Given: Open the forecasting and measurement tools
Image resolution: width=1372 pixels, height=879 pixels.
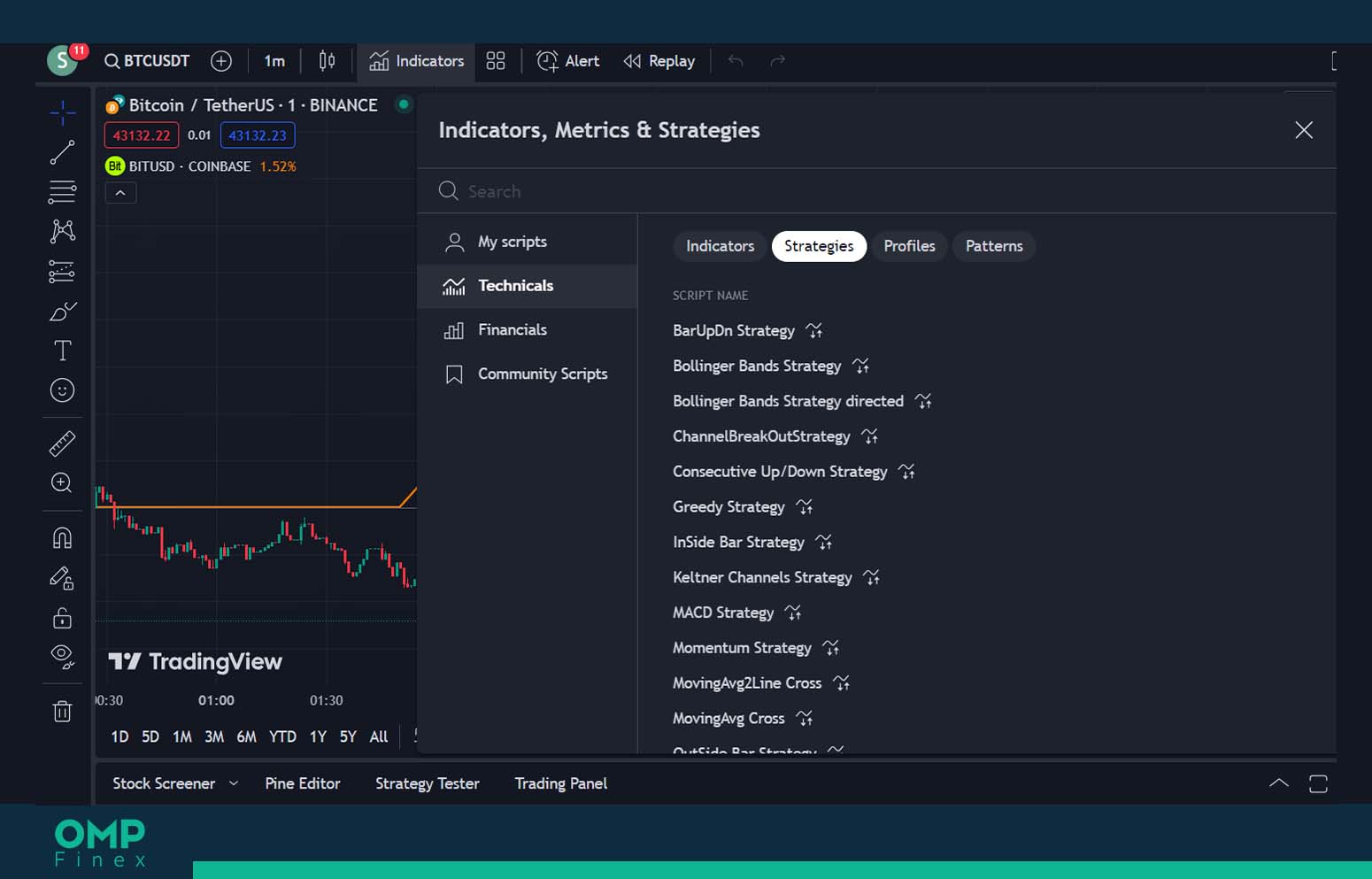Looking at the screenshot, I should tap(62, 271).
